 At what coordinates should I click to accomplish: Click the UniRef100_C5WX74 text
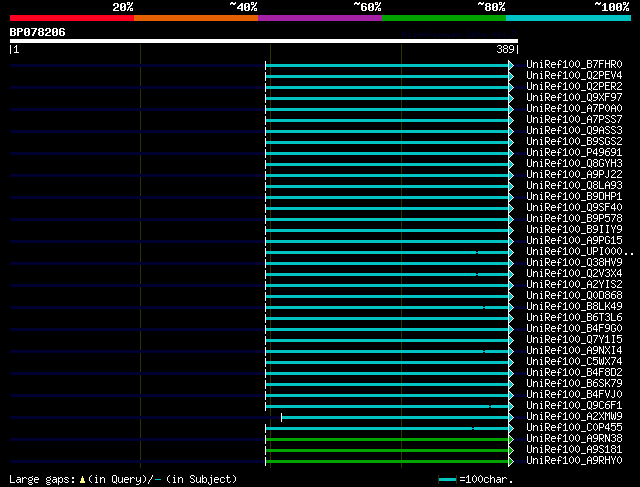[574, 362]
